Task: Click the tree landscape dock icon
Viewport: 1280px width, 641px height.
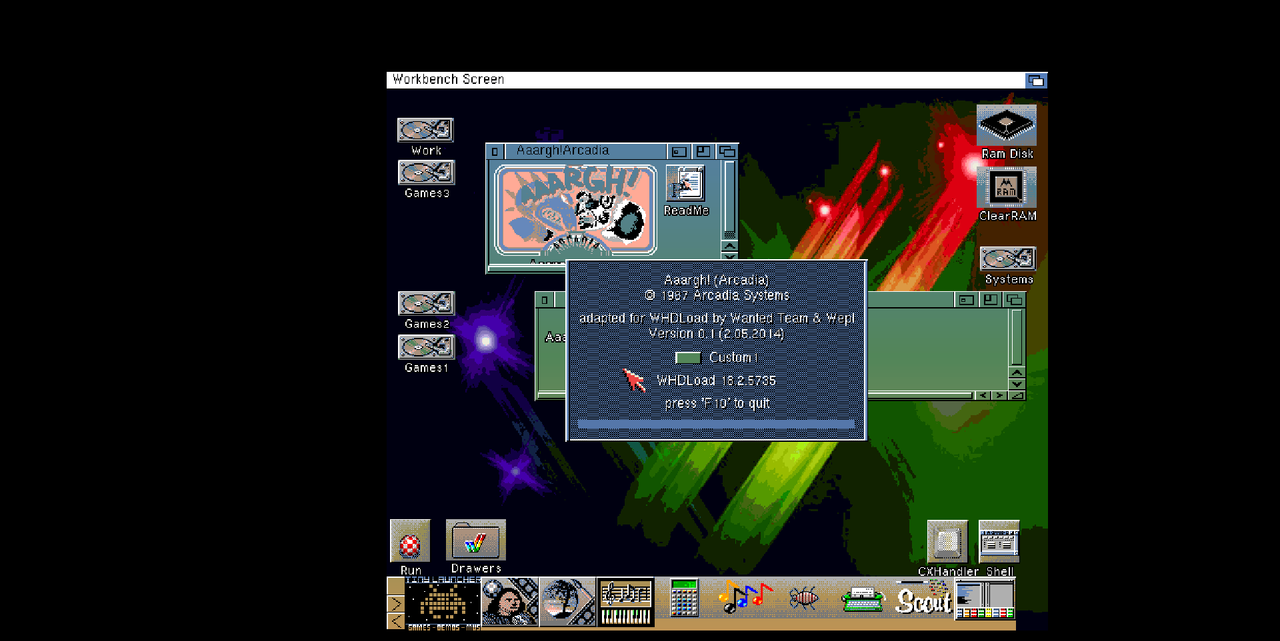Action: (568, 602)
